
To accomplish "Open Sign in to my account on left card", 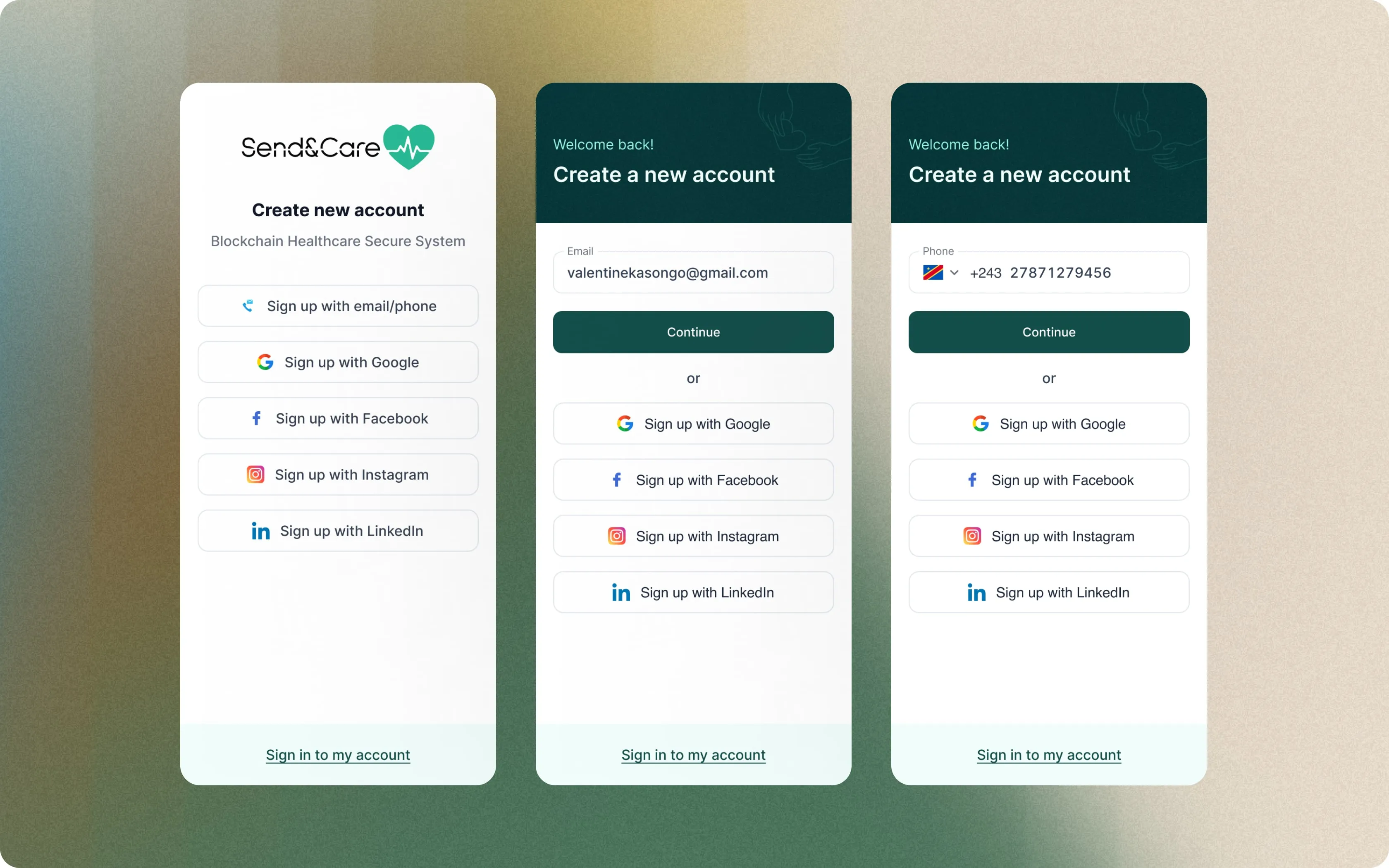I will pos(338,755).
